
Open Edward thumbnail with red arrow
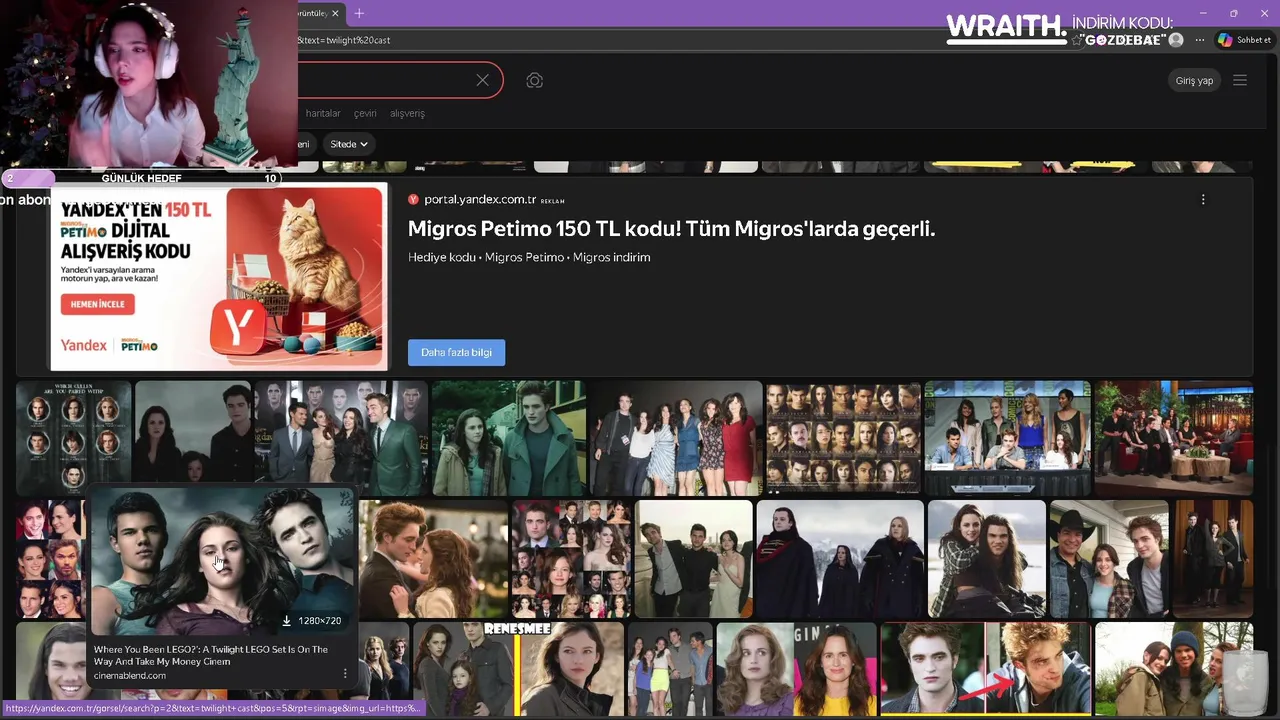click(985, 669)
